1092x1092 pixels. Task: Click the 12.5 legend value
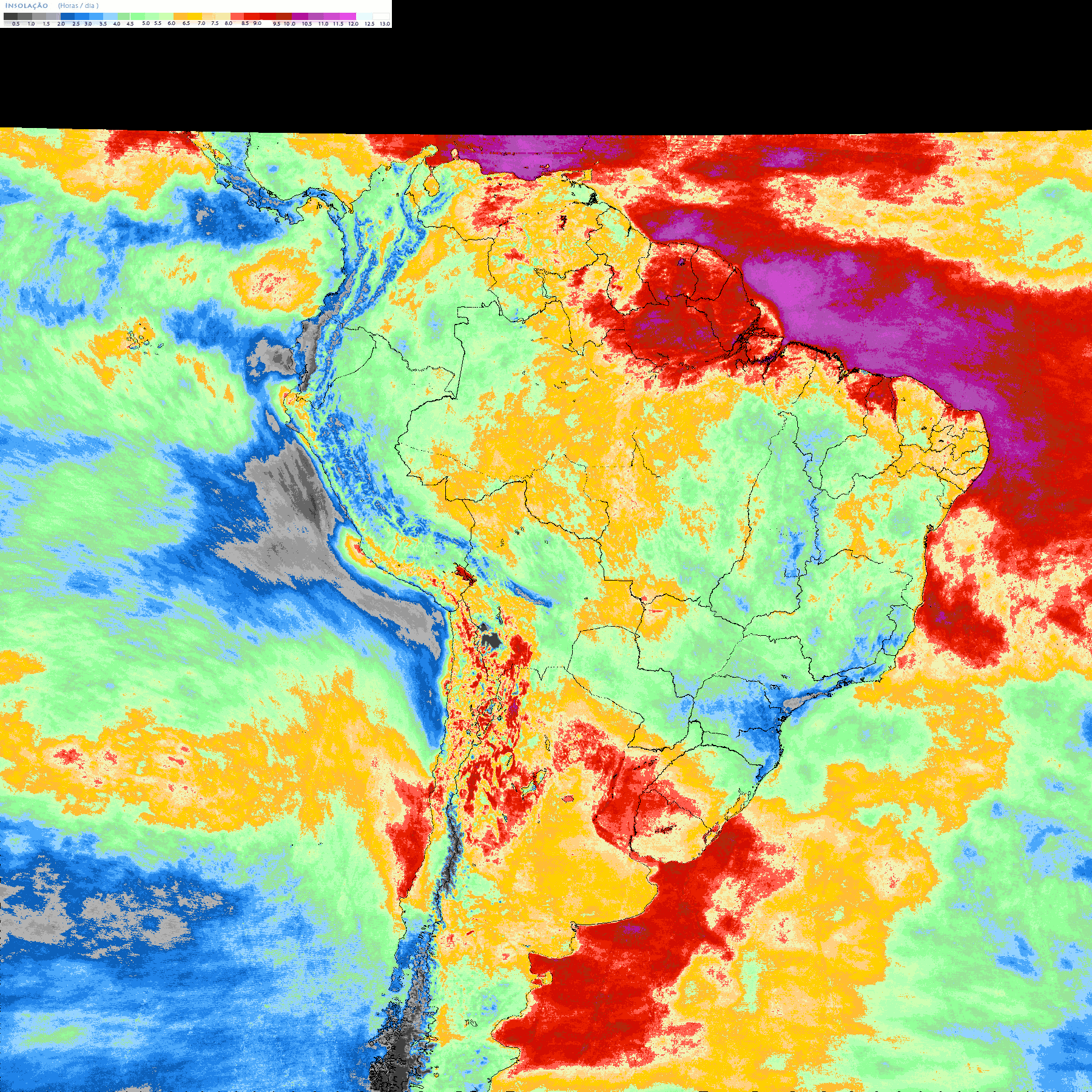(369, 24)
